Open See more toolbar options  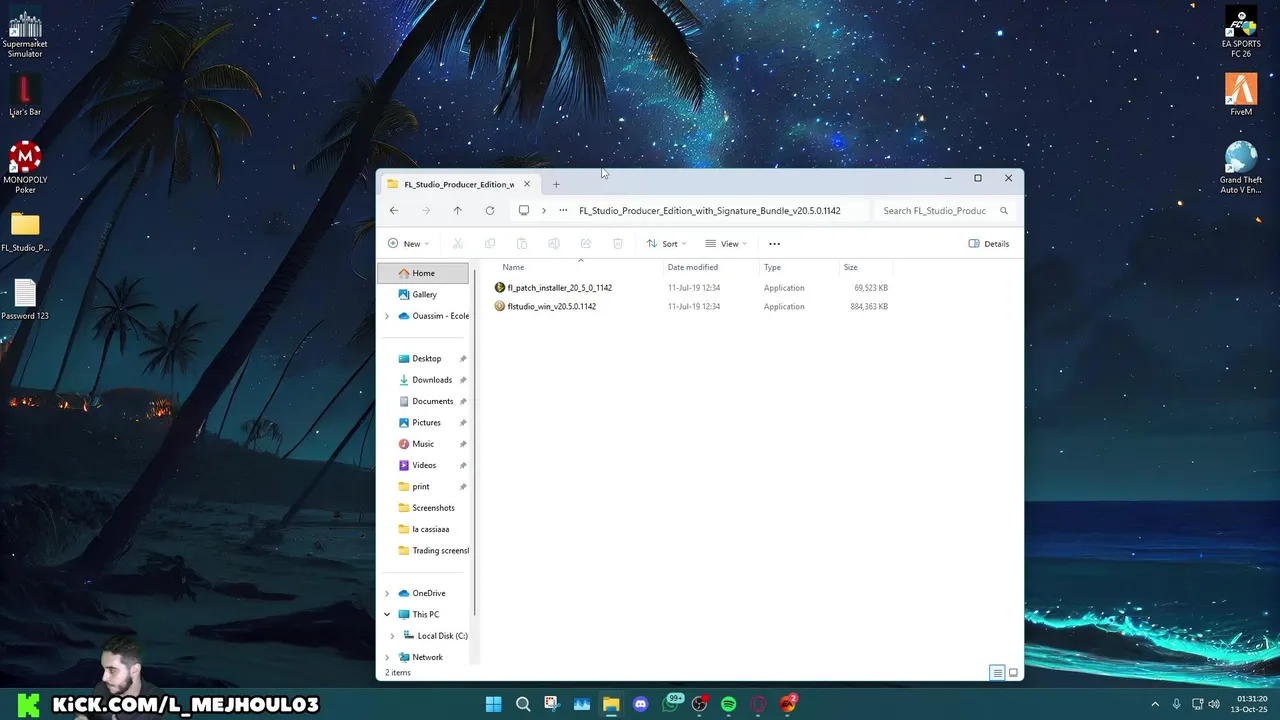774,244
